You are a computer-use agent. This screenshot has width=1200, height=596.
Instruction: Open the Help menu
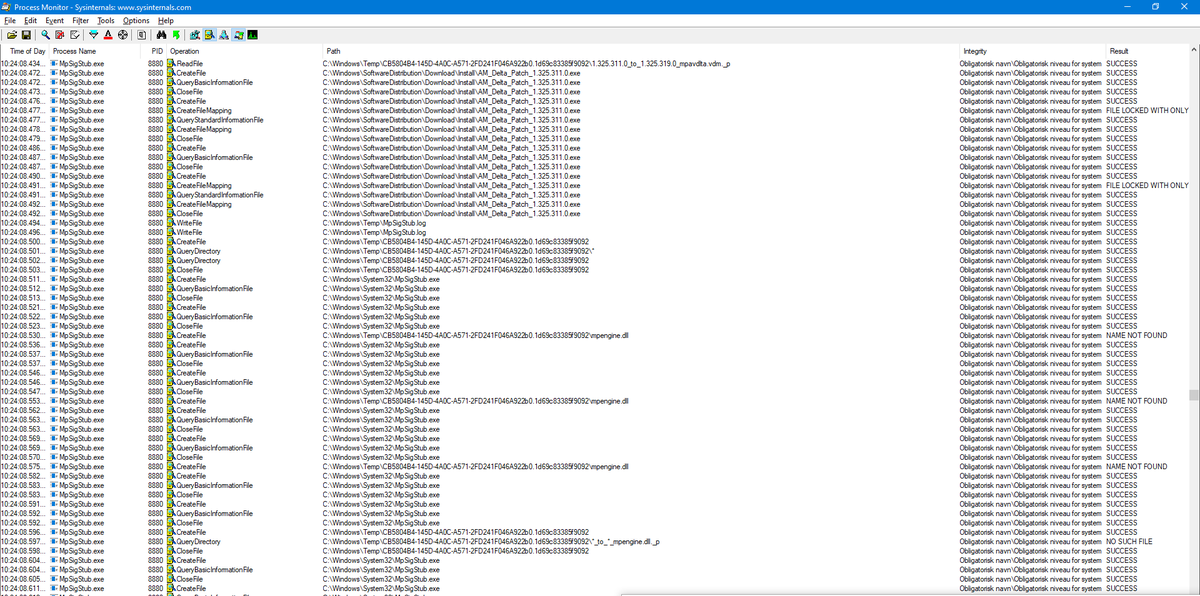click(x=166, y=20)
